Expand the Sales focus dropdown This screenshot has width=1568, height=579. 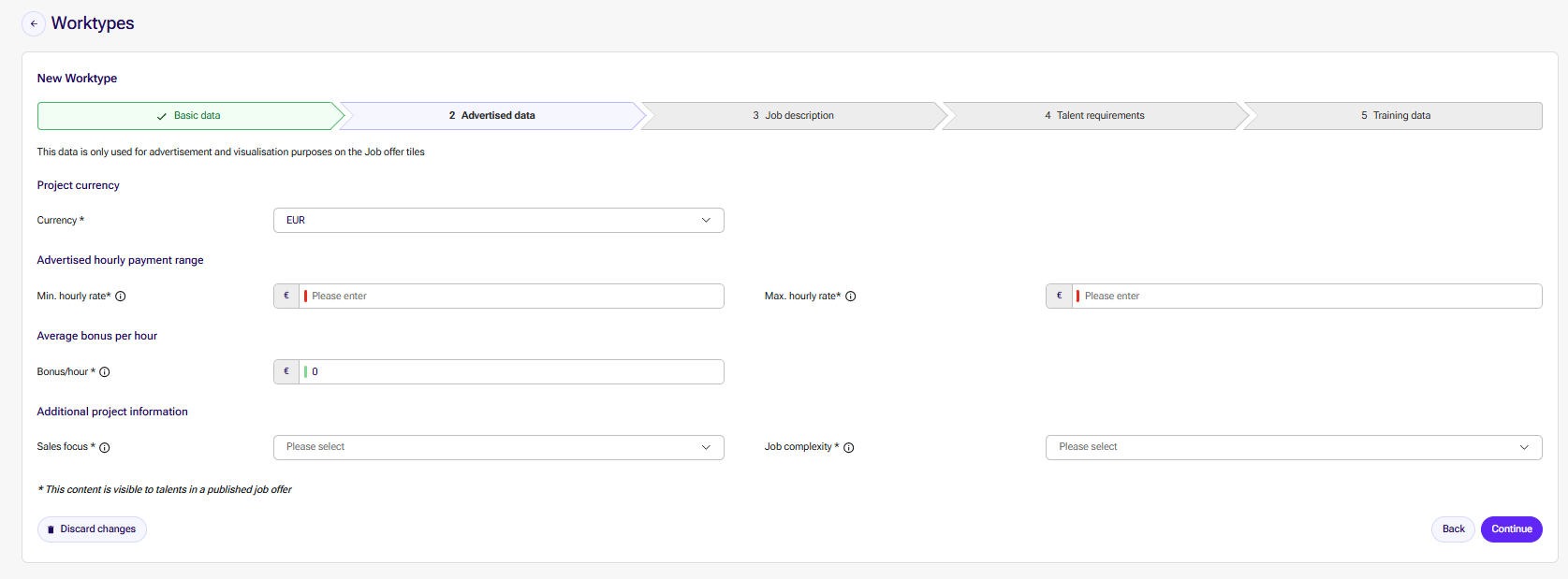499,447
